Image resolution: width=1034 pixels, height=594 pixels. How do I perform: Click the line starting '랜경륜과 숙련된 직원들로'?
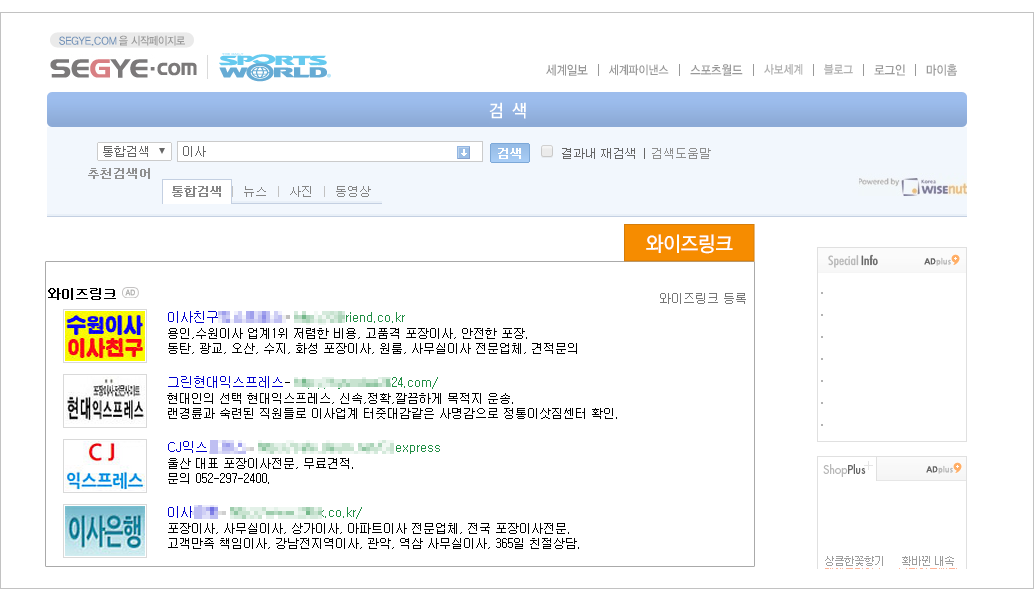click(392, 413)
